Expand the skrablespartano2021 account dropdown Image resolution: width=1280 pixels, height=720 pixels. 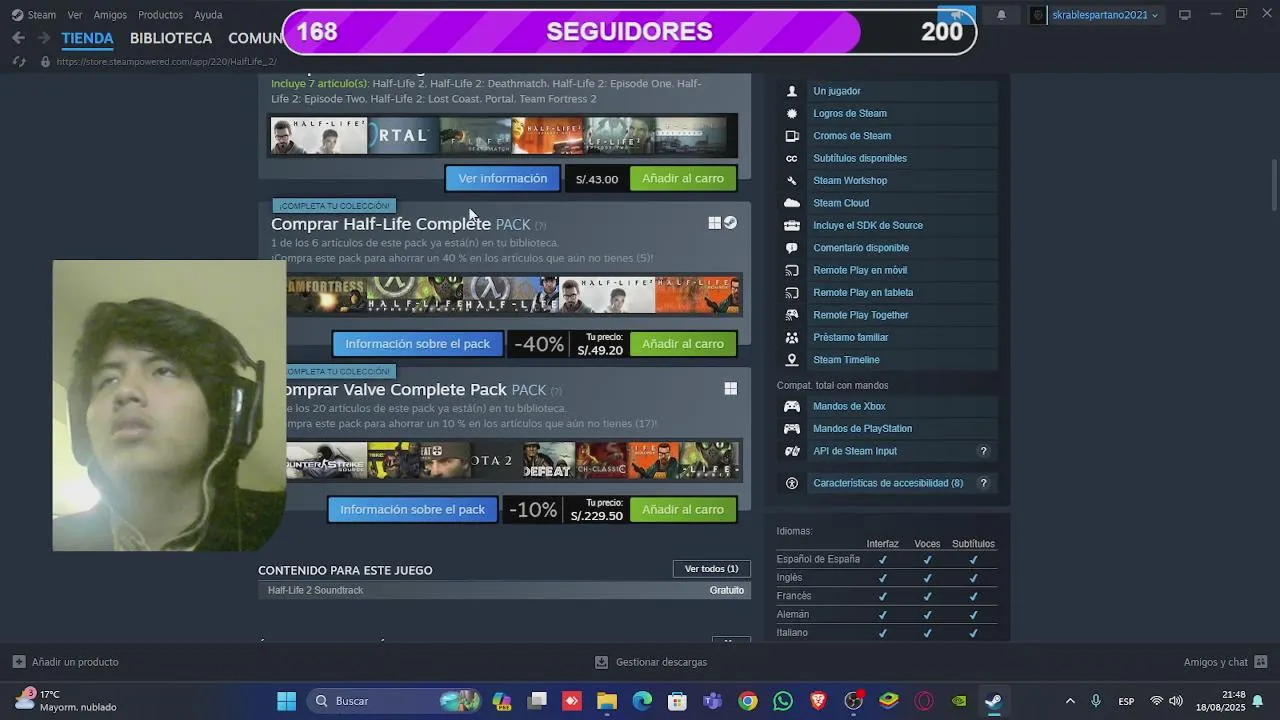pyautogui.click(x=1105, y=15)
